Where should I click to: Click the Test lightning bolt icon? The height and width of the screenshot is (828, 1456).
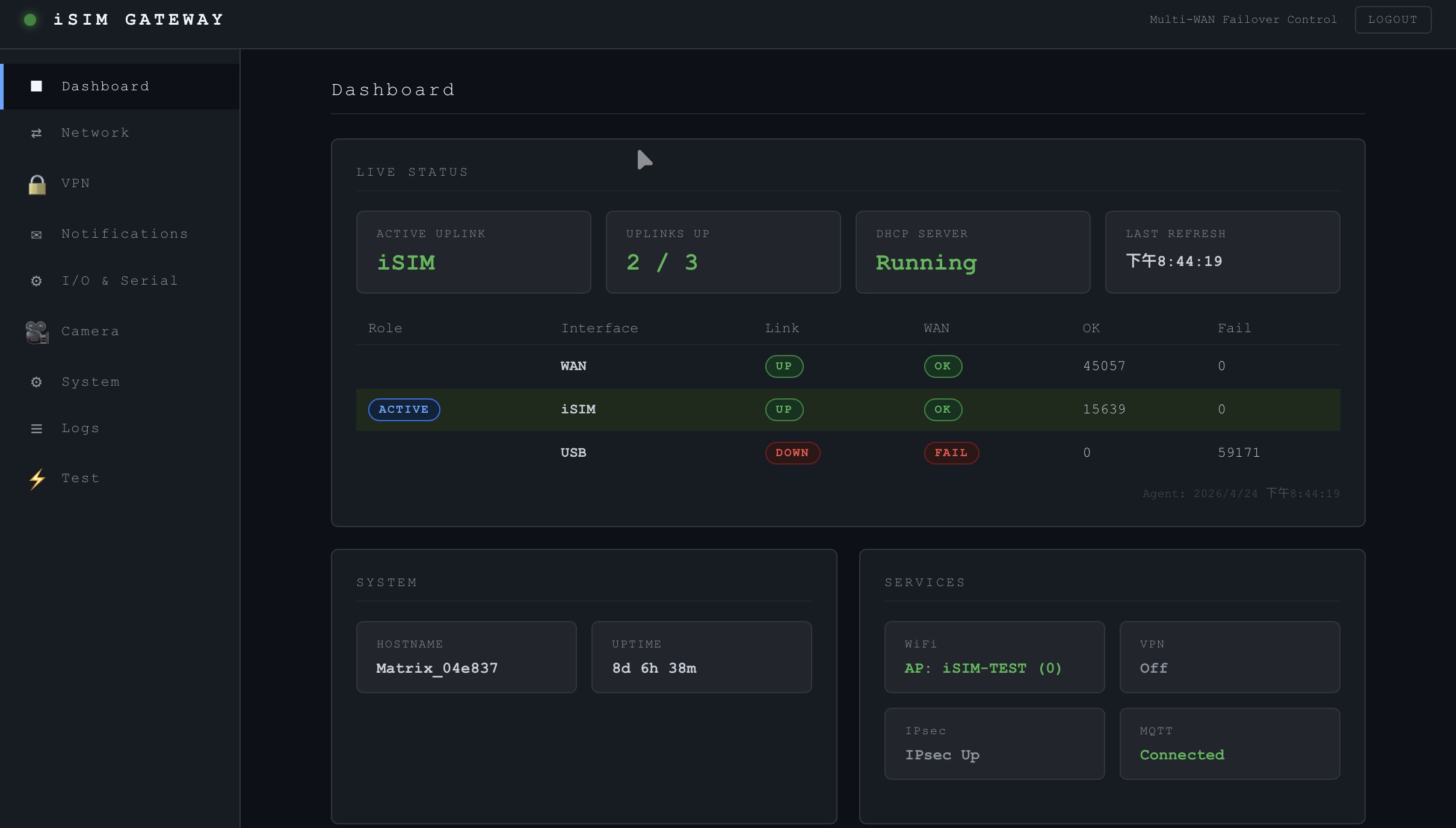[37, 479]
